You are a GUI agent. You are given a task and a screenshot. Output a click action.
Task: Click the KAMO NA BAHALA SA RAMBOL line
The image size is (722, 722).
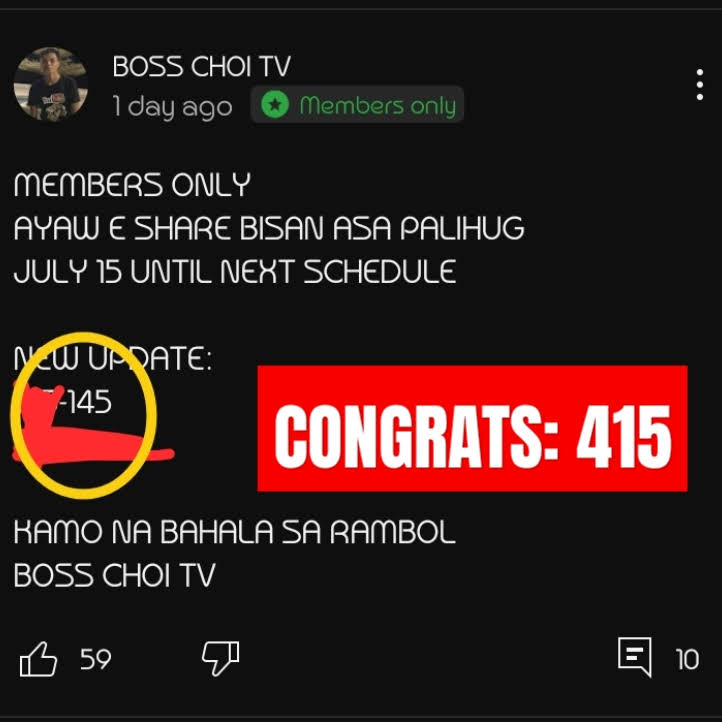pos(234,531)
